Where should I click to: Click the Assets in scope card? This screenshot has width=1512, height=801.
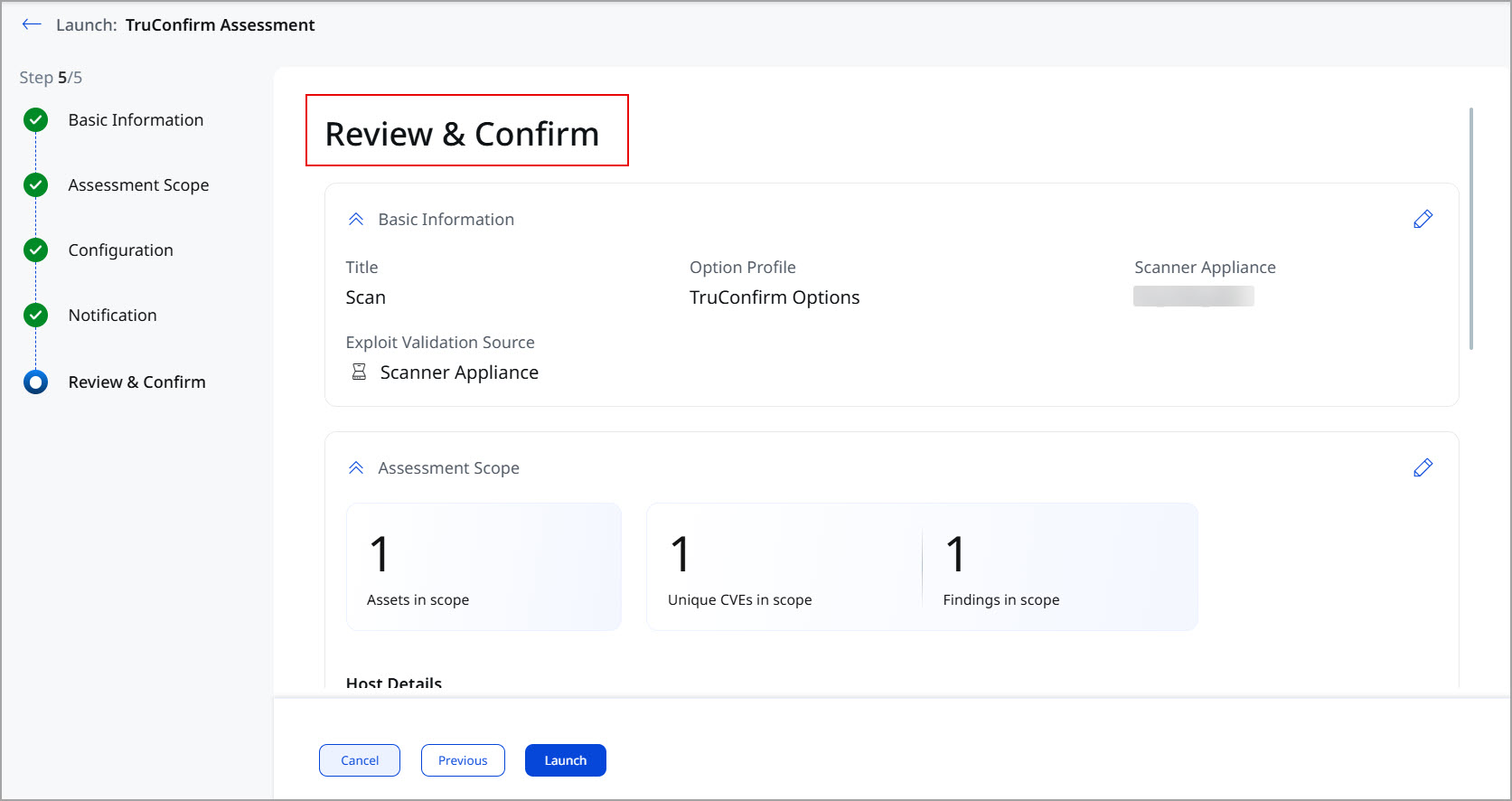484,567
